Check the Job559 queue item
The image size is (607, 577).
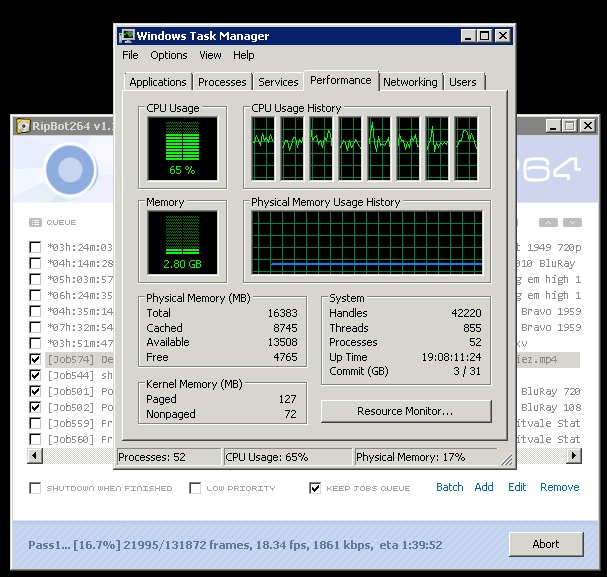[35, 423]
